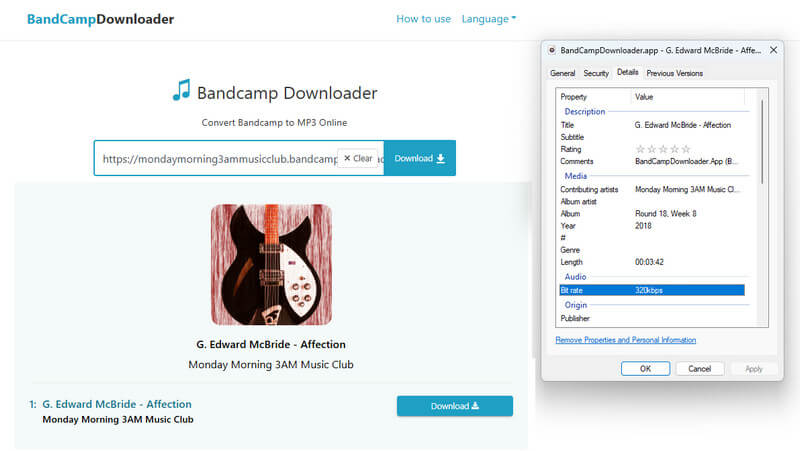The image size is (800, 451).
Task: Click the guitar album cover thumbnail
Action: tap(271, 264)
